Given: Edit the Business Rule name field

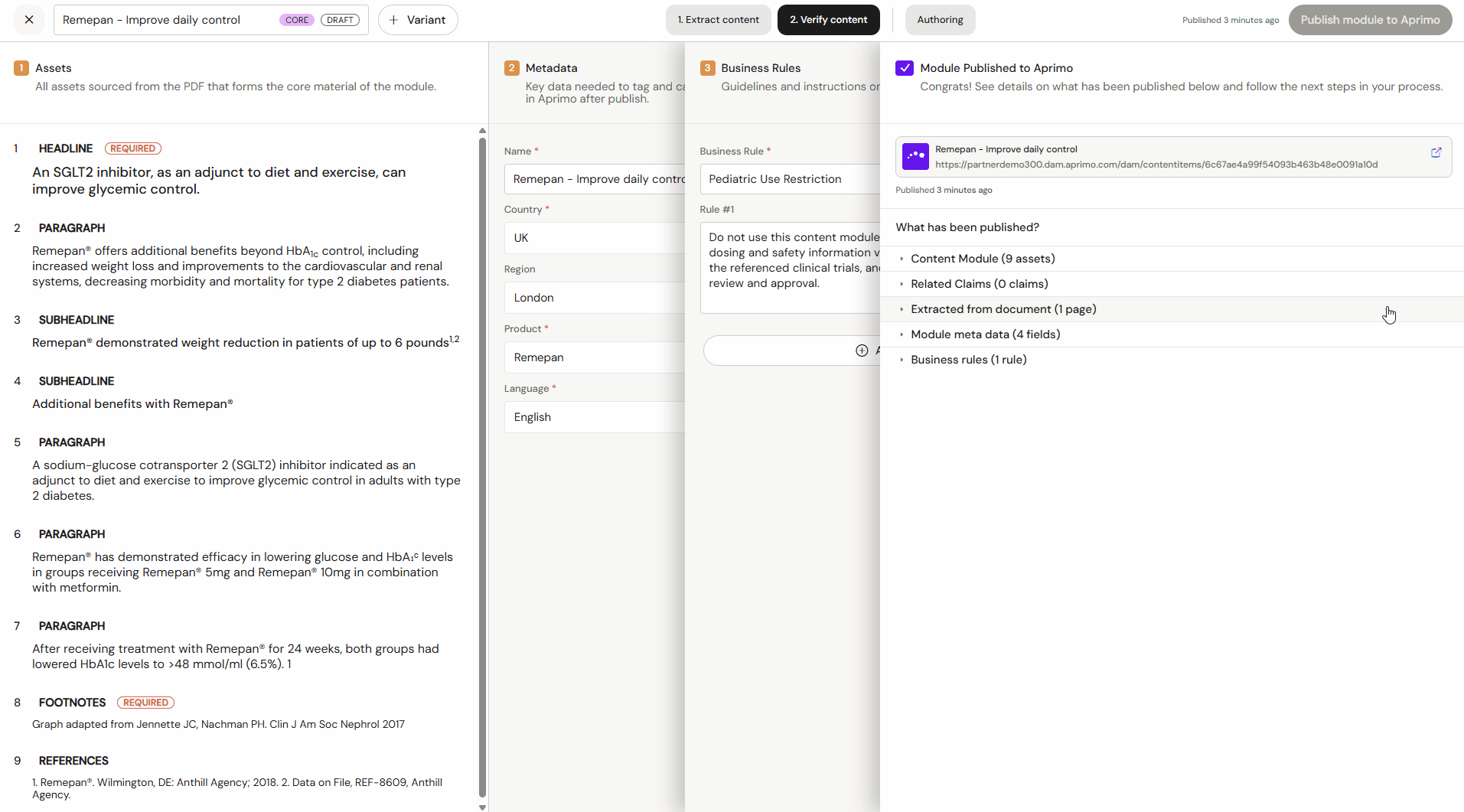Looking at the screenshot, I should coord(790,179).
